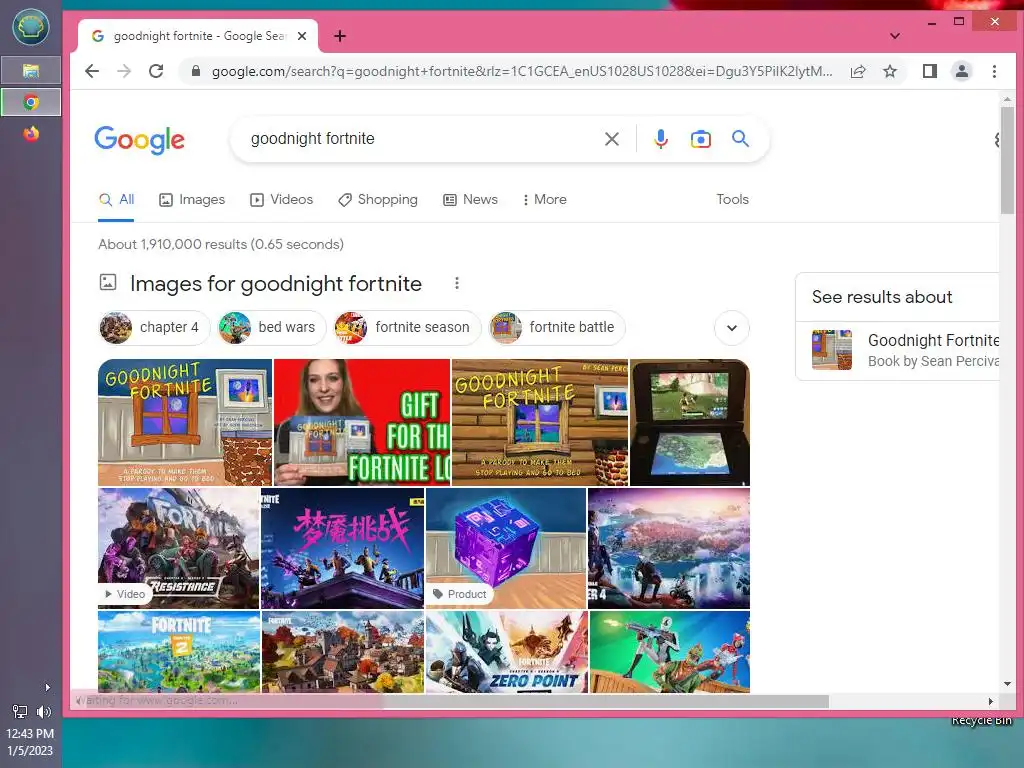This screenshot has width=1024, height=768.
Task: Switch to the News tab
Action: [470, 200]
